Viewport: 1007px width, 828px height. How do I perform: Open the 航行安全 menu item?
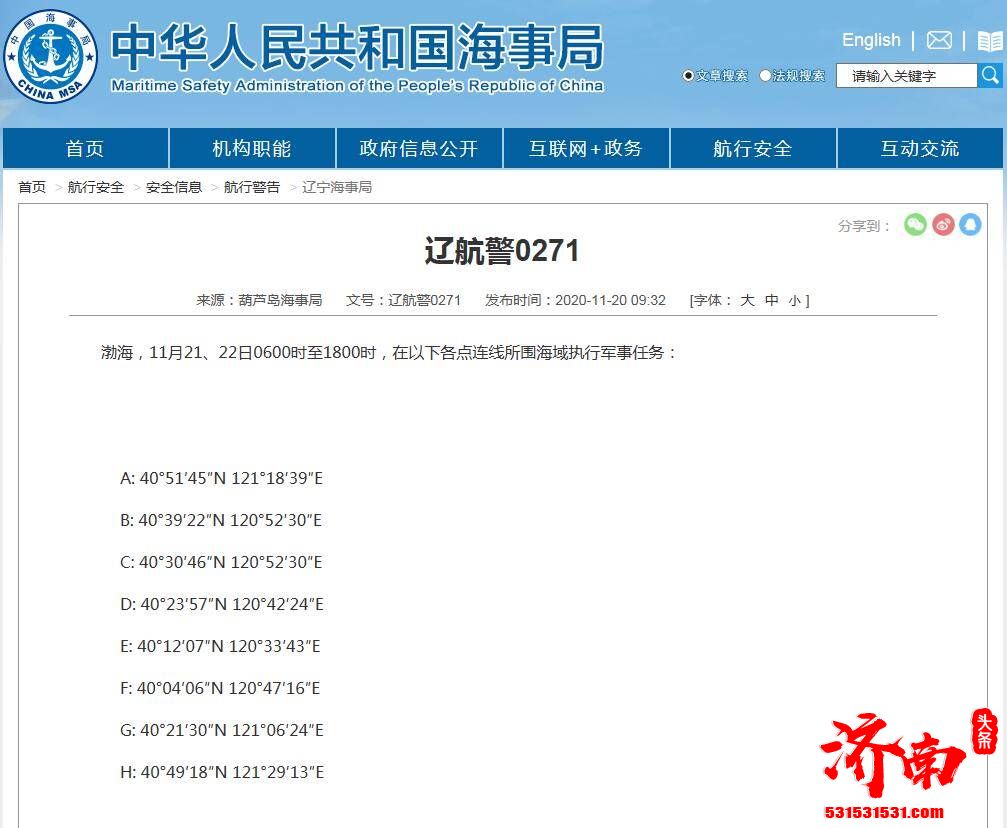753,148
